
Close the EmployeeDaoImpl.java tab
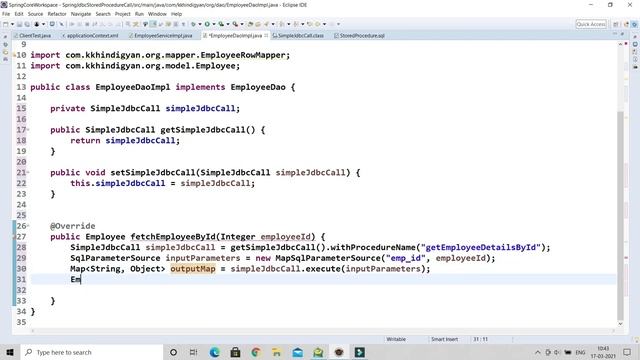266,36
